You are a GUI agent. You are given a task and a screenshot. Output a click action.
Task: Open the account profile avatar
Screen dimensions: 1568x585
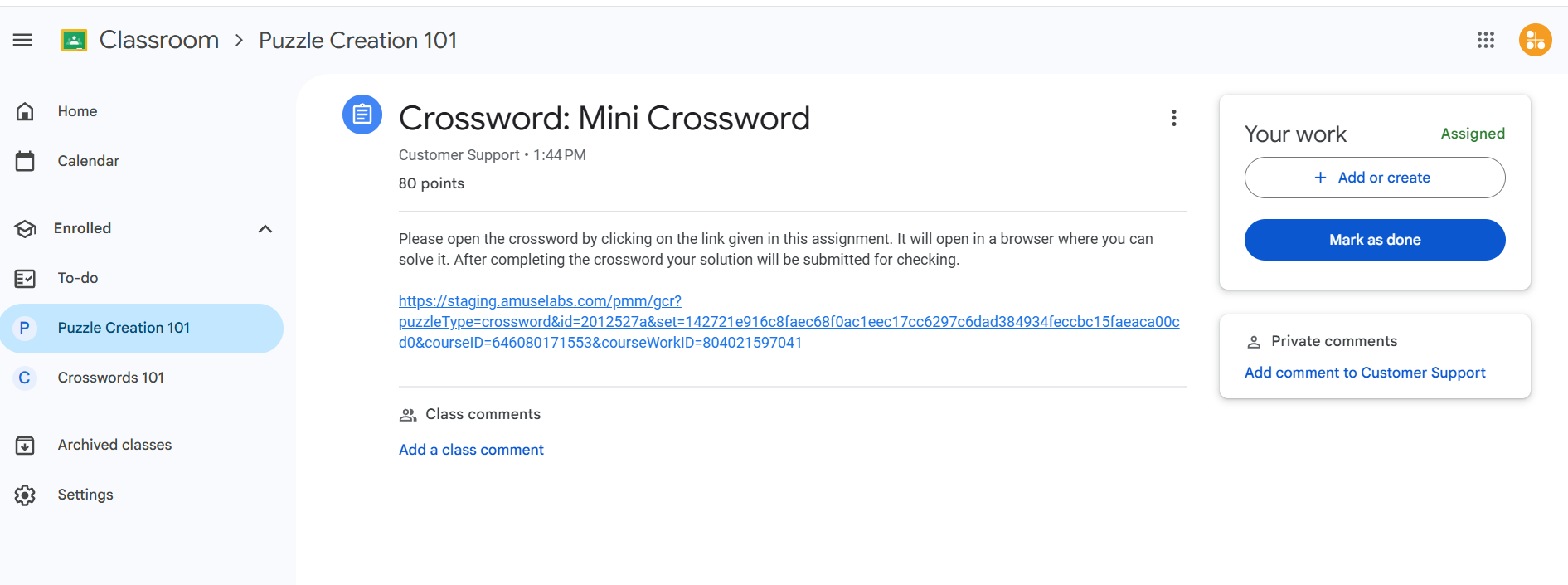tap(1535, 40)
